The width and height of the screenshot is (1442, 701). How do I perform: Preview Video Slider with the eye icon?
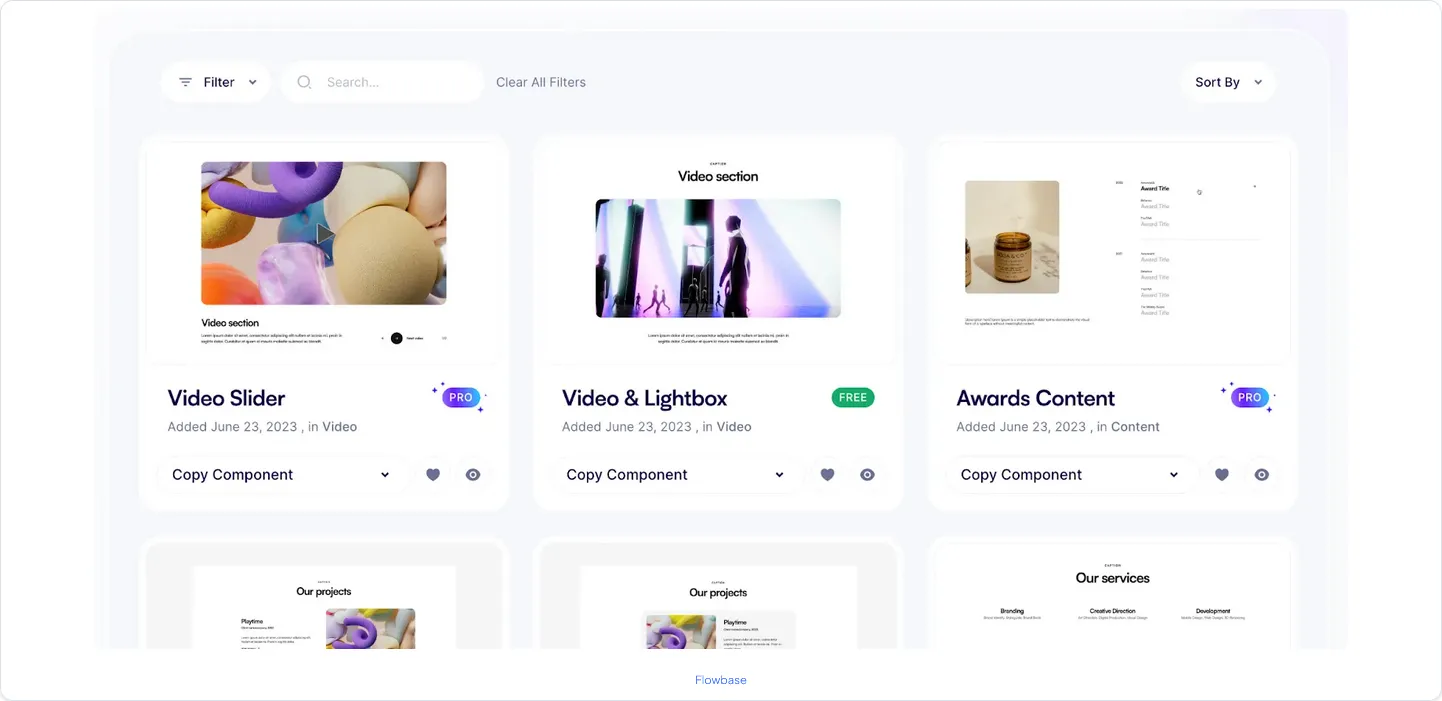click(x=473, y=475)
